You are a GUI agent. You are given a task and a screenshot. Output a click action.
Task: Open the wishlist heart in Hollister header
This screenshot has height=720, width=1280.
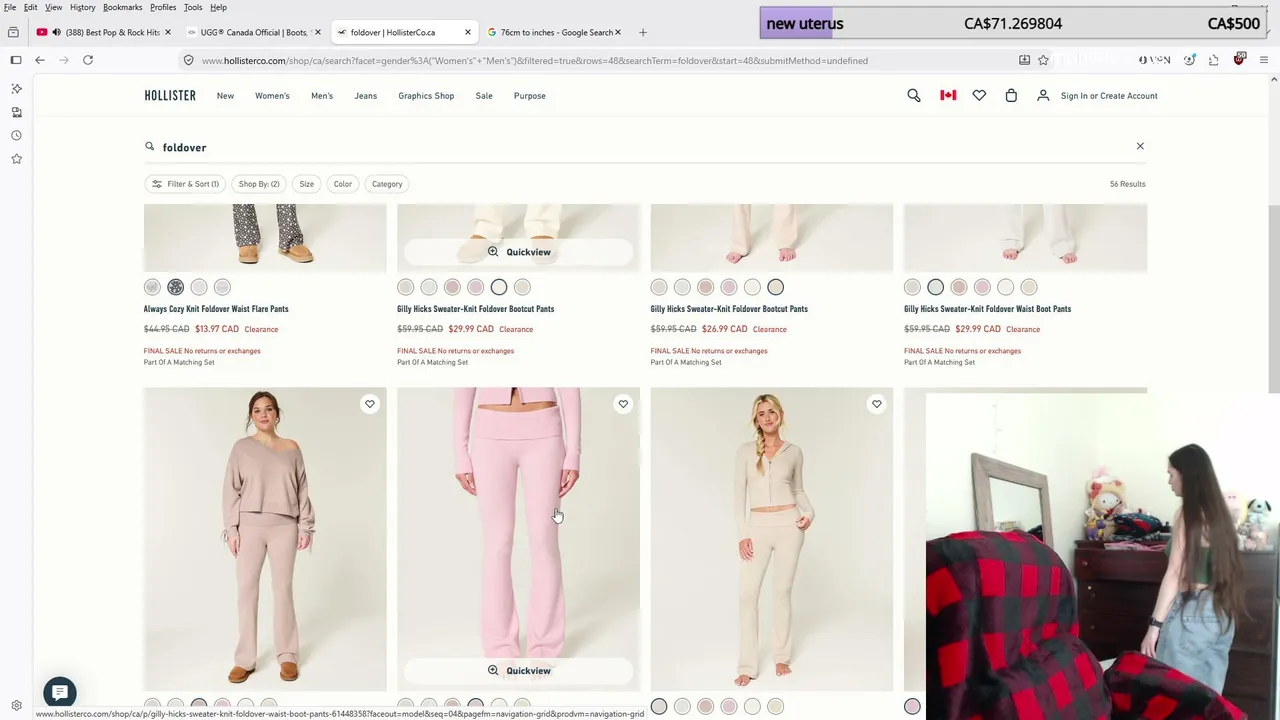coord(979,96)
